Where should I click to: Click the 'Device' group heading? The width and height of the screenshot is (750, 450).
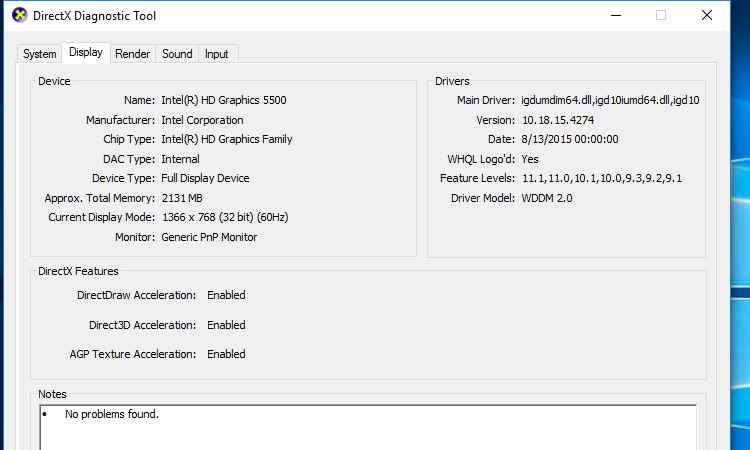(54, 81)
